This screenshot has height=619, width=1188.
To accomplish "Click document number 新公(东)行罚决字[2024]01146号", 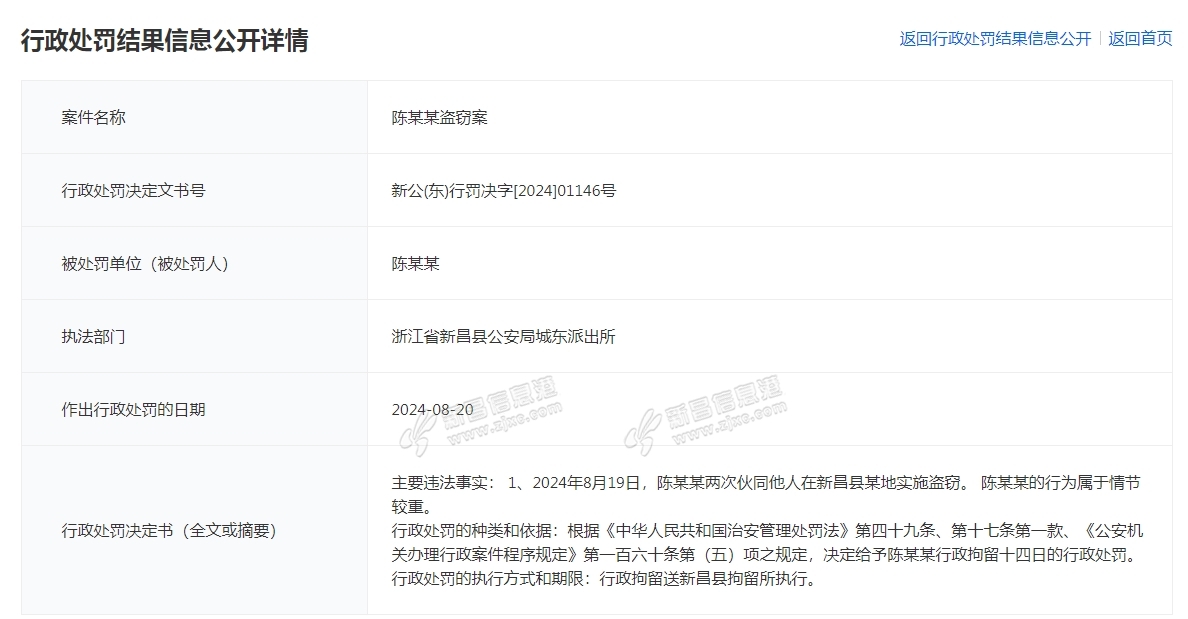I will (x=504, y=190).
